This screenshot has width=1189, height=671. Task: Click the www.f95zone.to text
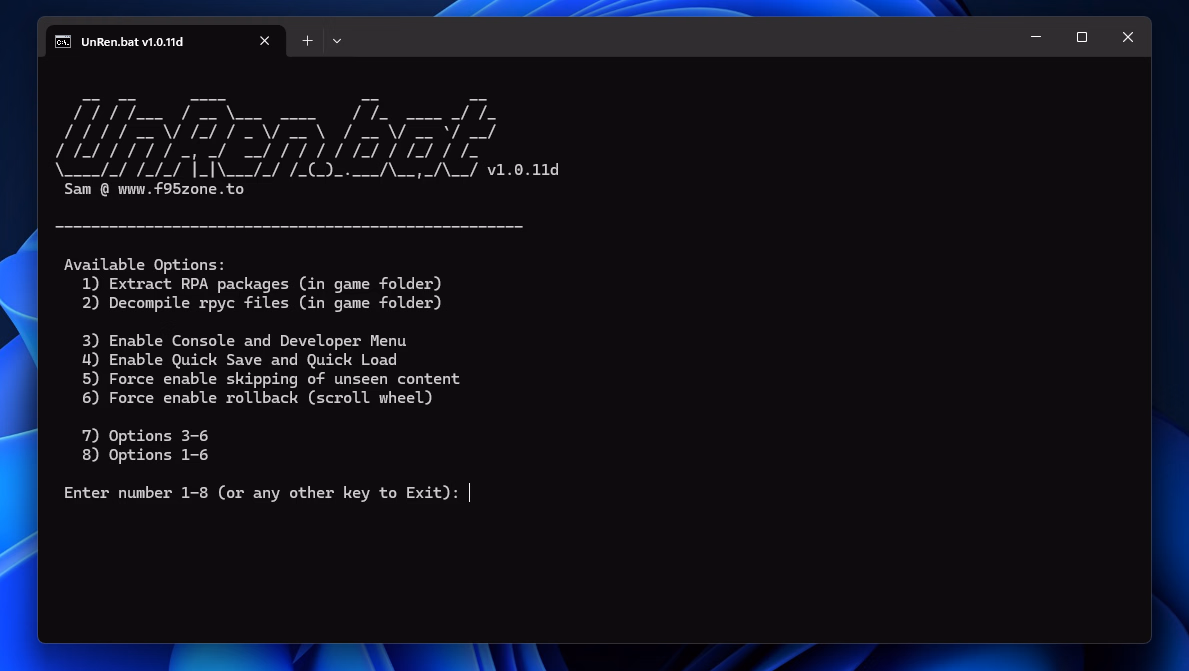pyautogui.click(x=180, y=189)
